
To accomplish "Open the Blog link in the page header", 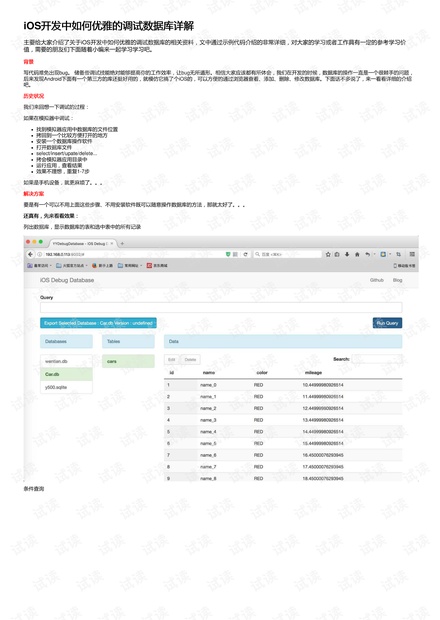I will click(x=397, y=280).
